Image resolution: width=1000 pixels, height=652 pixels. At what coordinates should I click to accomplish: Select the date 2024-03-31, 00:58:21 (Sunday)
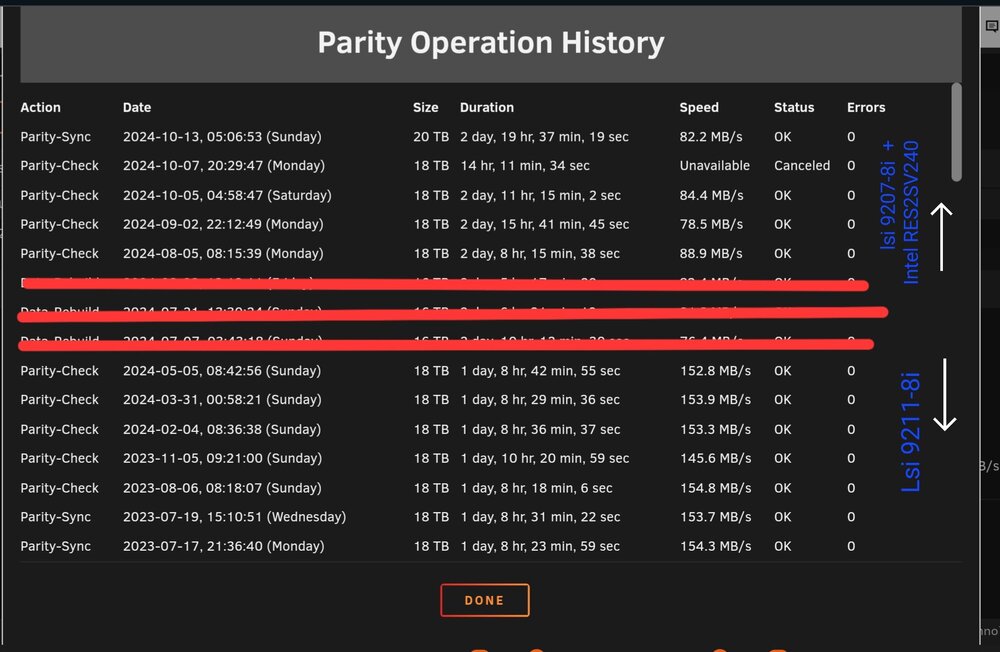click(222, 399)
